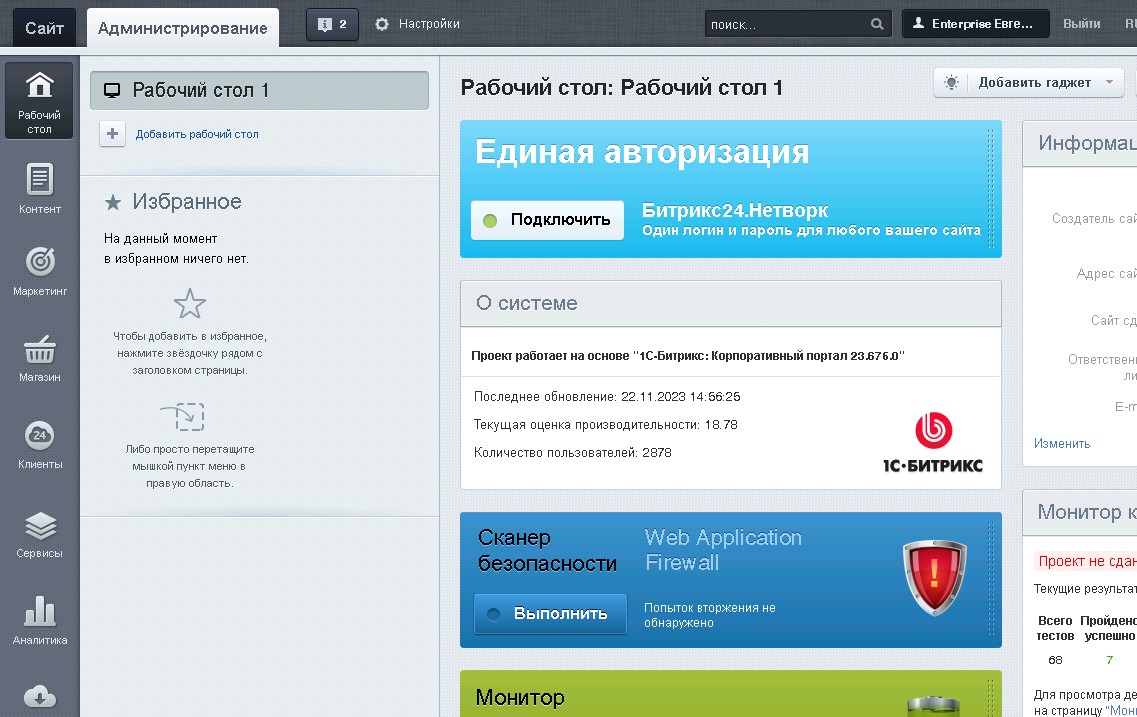Click the Текущая оценка производительности line
Screen dimensions: 1137x717
point(605,425)
